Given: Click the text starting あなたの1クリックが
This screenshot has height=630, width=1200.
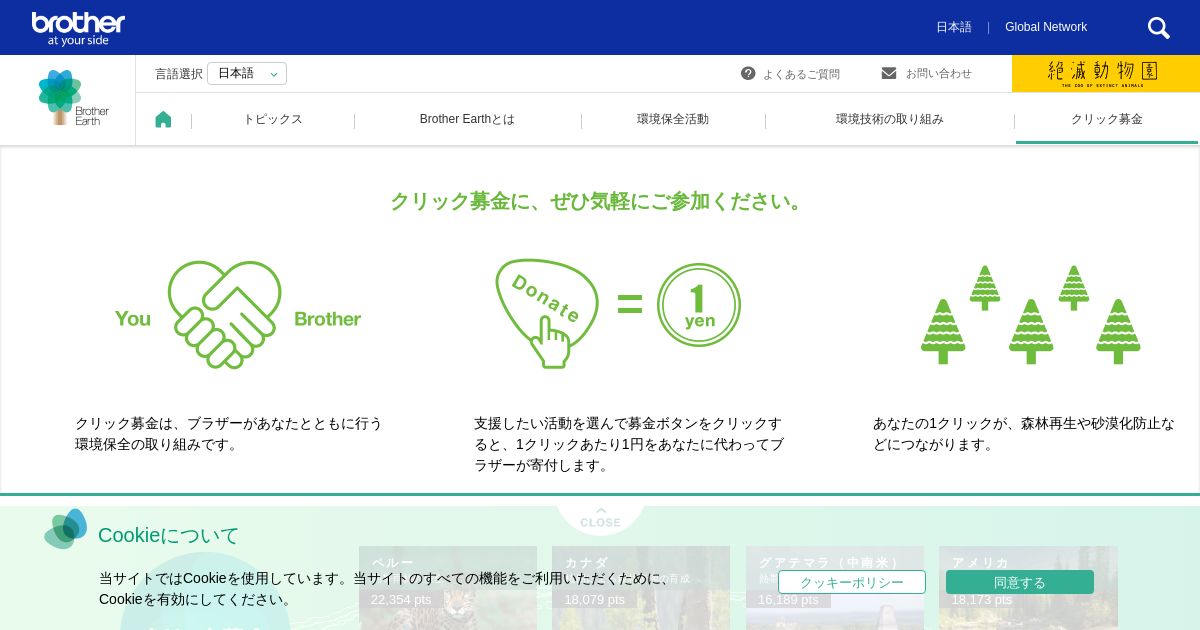Looking at the screenshot, I should tap(1024, 434).
